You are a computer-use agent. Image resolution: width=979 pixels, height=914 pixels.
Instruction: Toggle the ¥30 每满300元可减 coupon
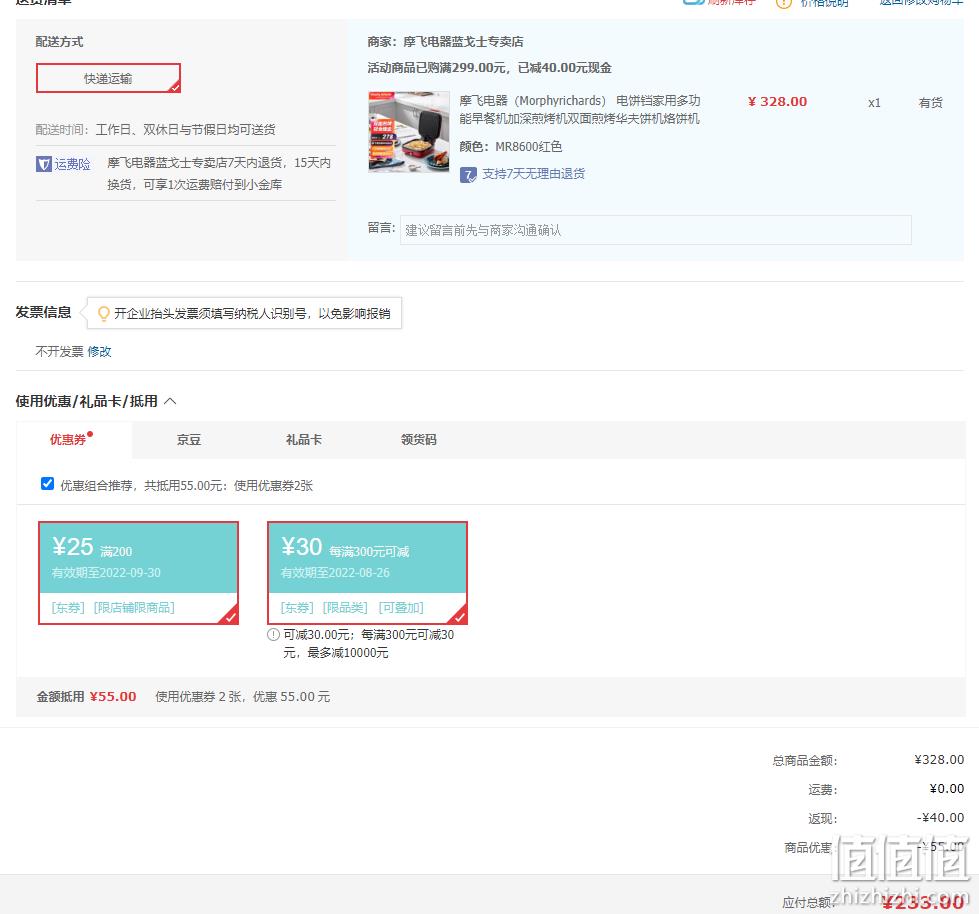[x=368, y=572]
